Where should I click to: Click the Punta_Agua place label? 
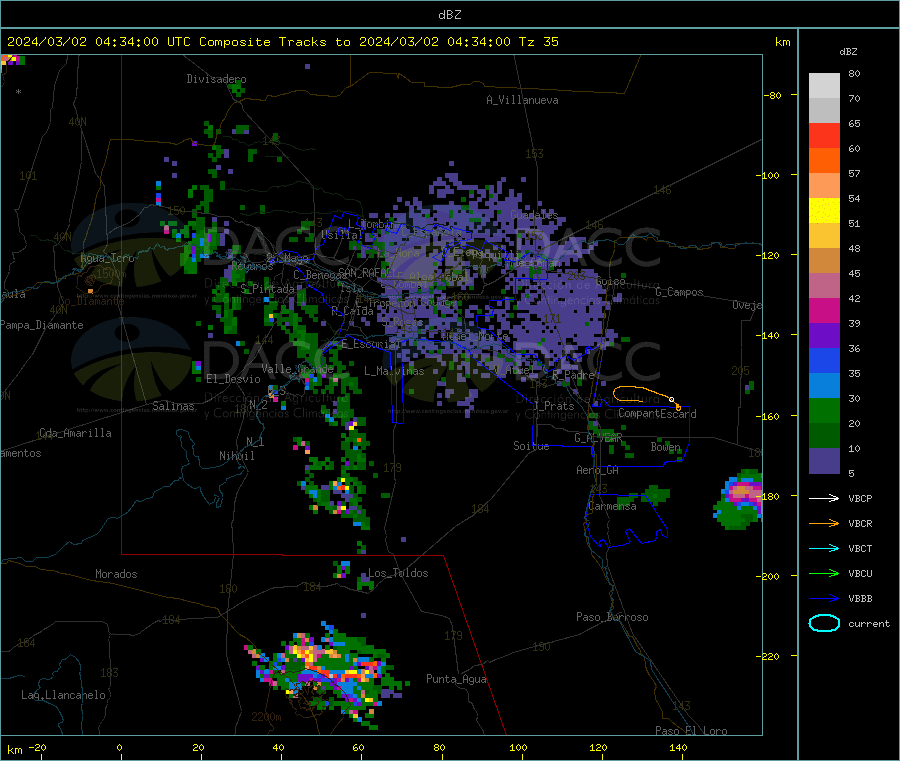pos(456,679)
